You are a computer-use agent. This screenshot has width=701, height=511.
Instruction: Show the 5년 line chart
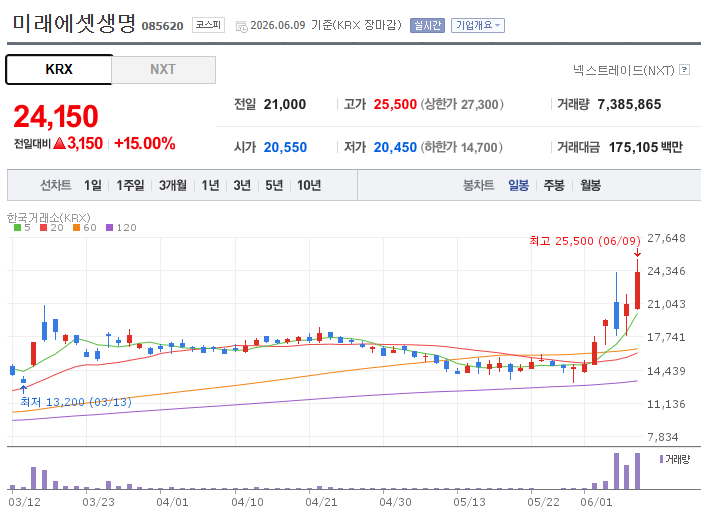tap(274, 185)
